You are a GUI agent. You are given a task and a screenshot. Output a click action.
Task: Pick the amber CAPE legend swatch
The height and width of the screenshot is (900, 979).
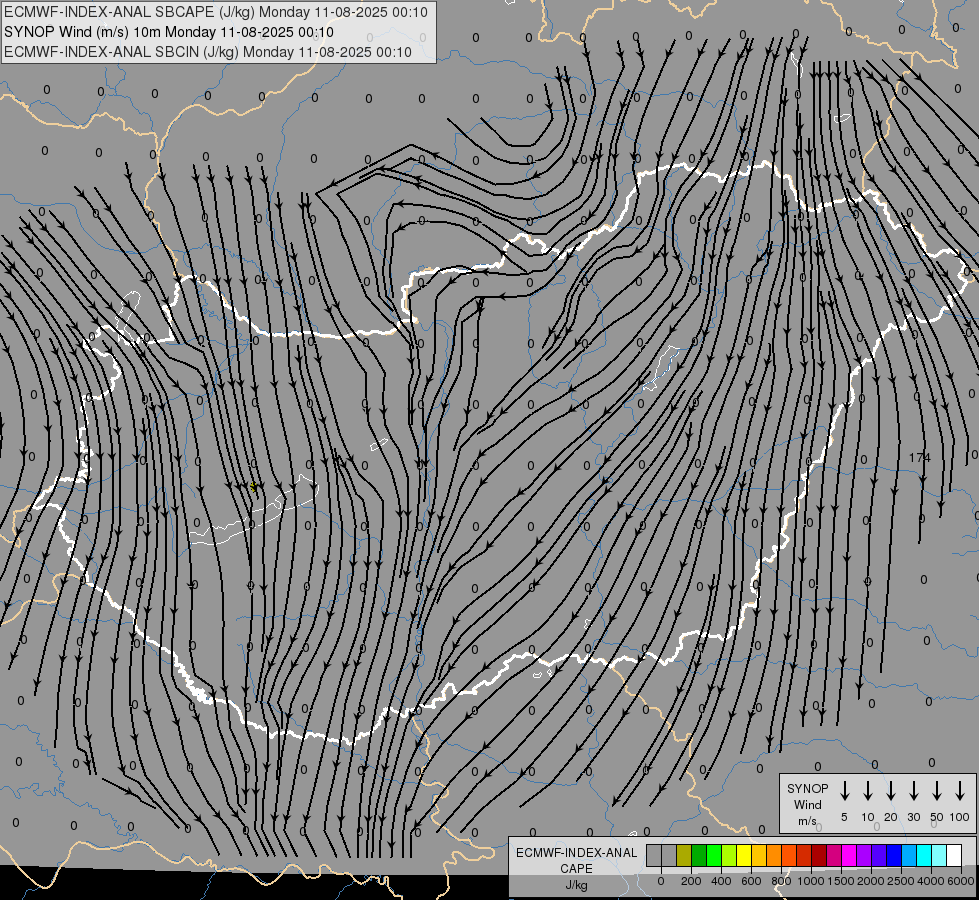(759, 855)
